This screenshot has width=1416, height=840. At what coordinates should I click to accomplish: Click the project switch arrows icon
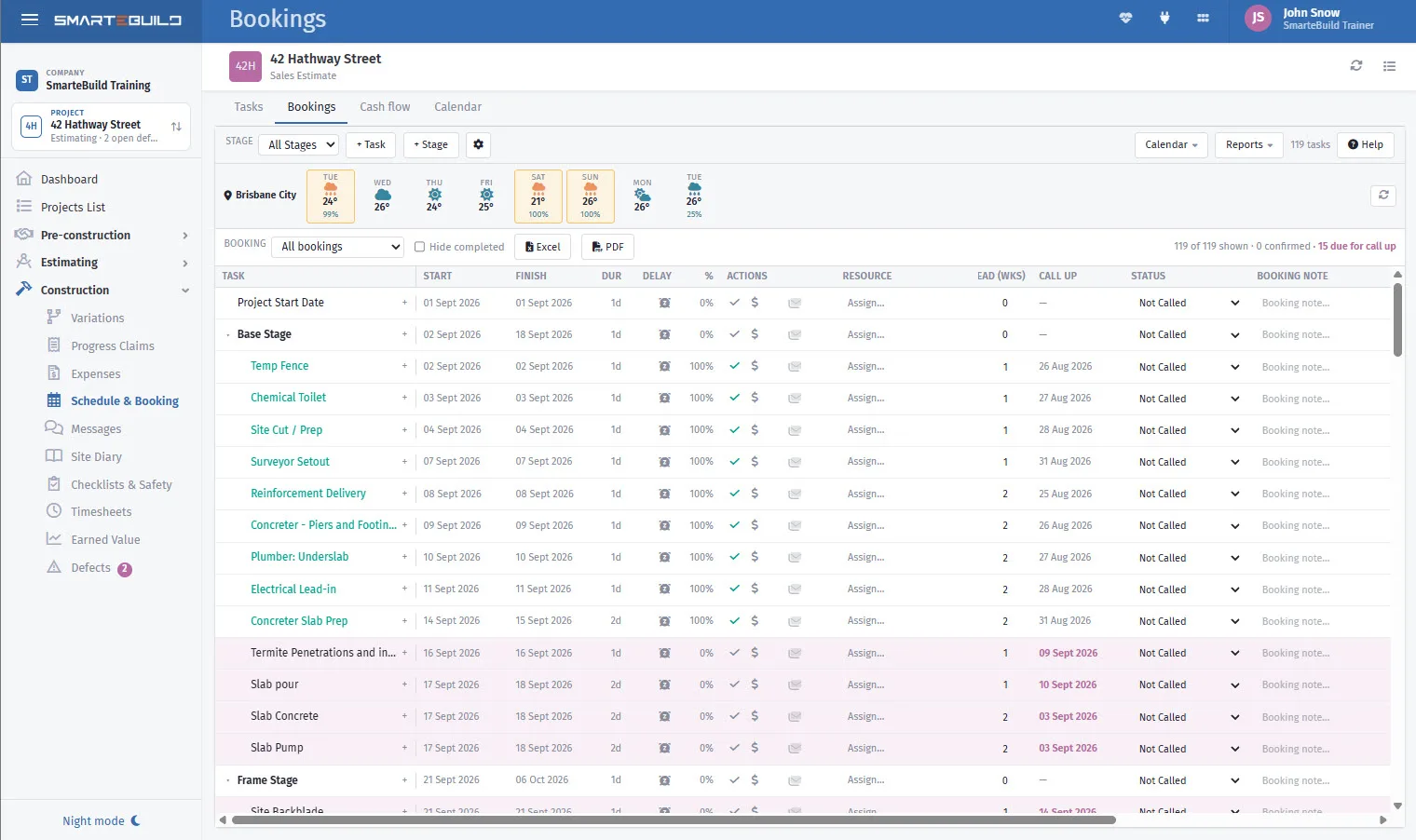(176, 127)
